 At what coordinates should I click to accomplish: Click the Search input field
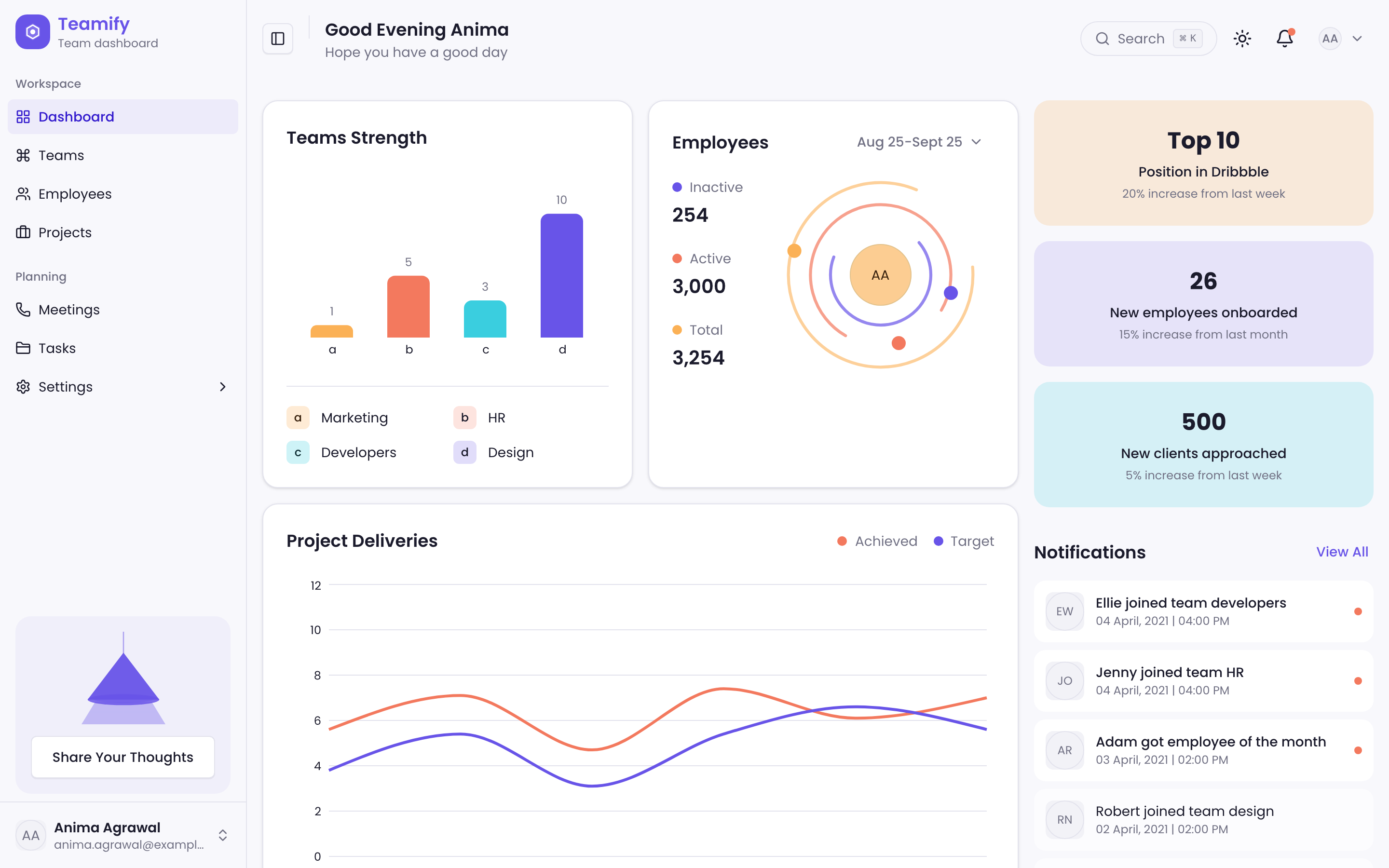pyautogui.click(x=1148, y=39)
